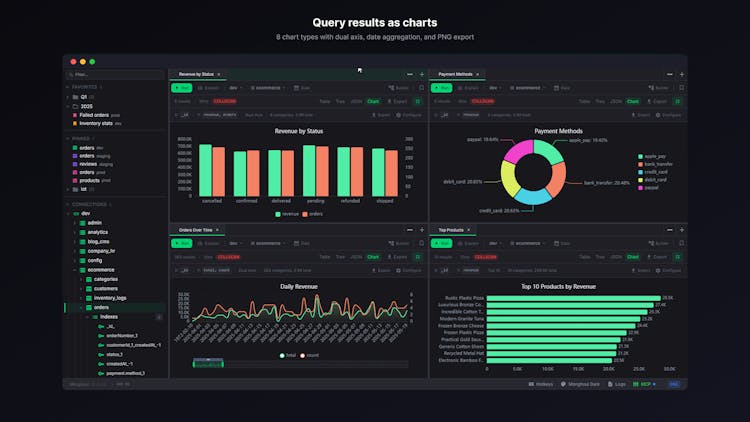
Task: Export the Revenue by Status results
Action: (x=398, y=101)
